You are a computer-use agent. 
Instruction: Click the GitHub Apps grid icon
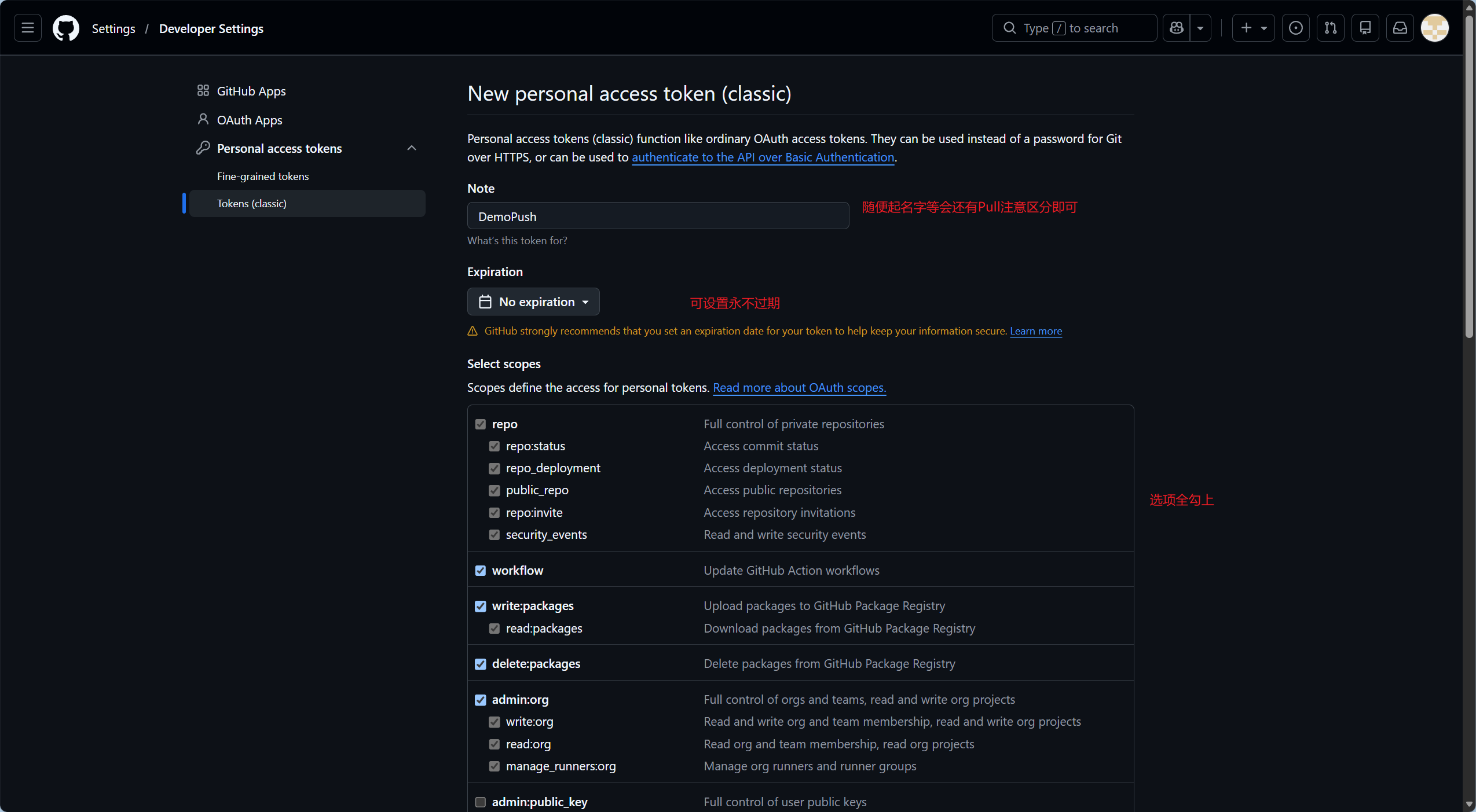pos(203,90)
